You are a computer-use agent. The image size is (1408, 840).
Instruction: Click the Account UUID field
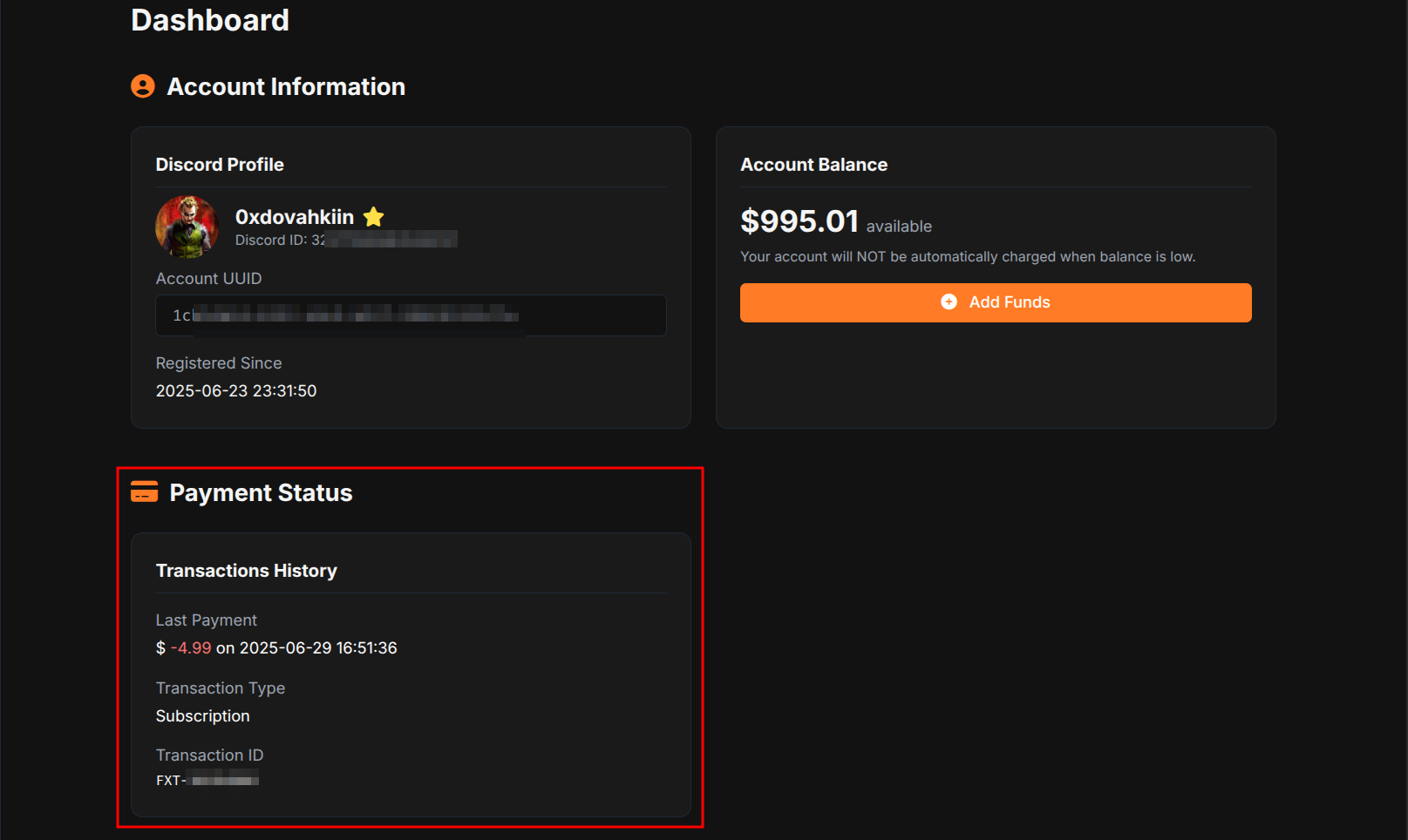pos(411,315)
